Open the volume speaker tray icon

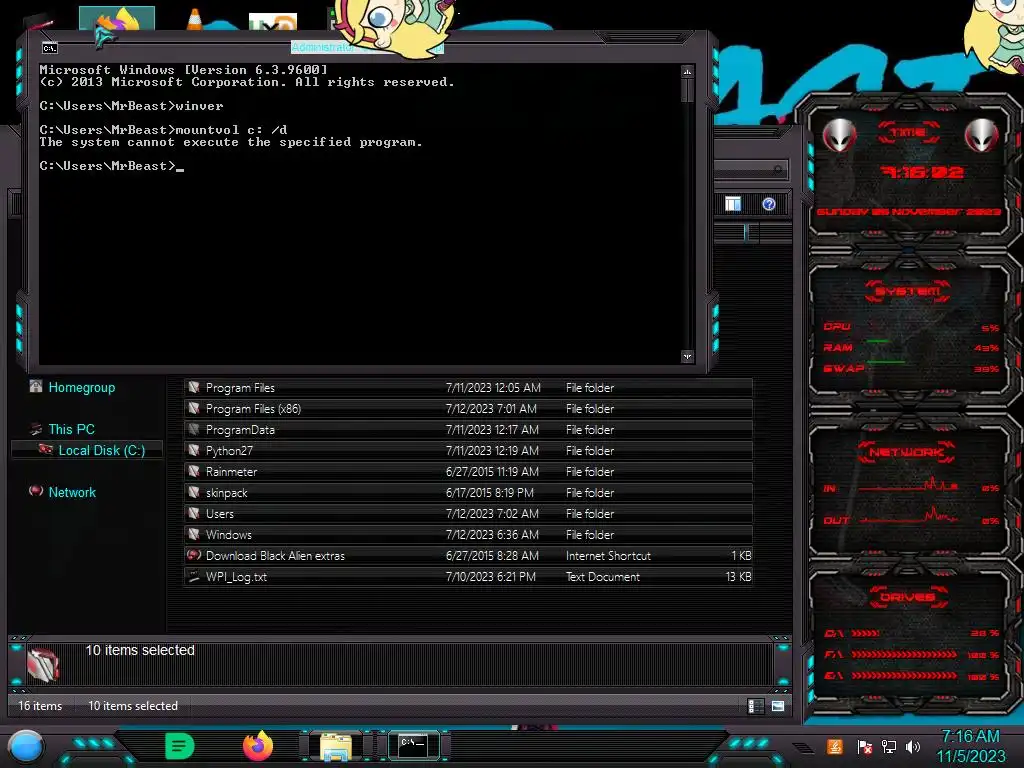[x=913, y=746]
